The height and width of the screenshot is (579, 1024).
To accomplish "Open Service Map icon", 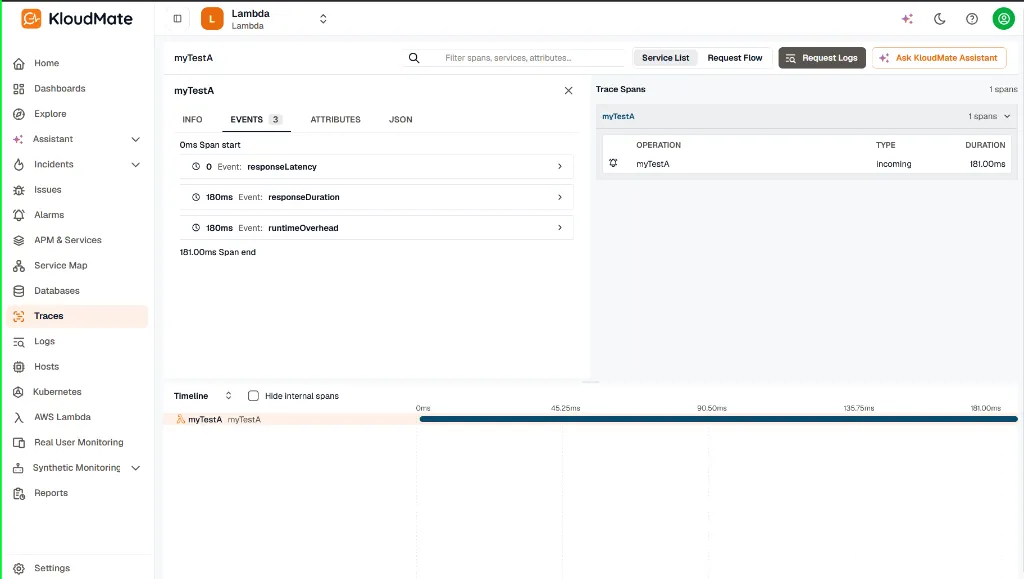I will [19, 266].
